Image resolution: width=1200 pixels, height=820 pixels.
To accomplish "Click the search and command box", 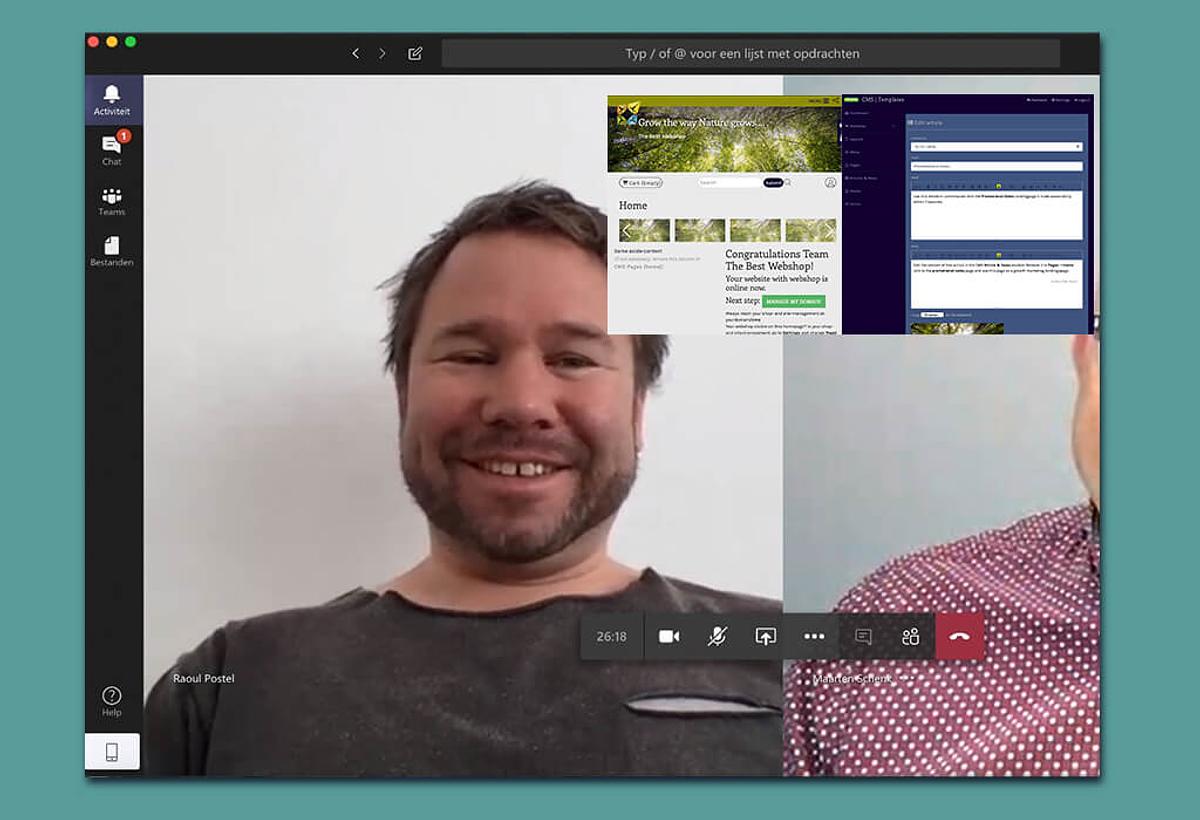I will 750,54.
